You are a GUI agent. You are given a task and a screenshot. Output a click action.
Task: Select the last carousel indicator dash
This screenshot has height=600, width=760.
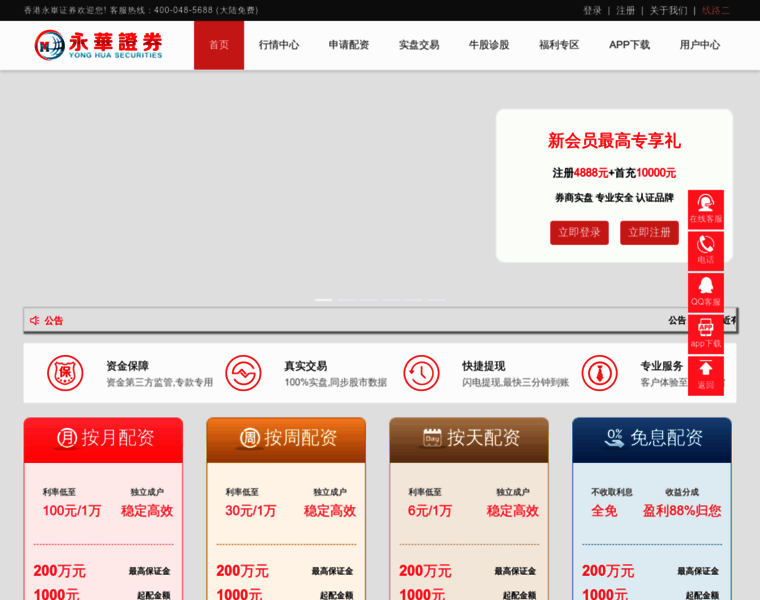(x=436, y=300)
